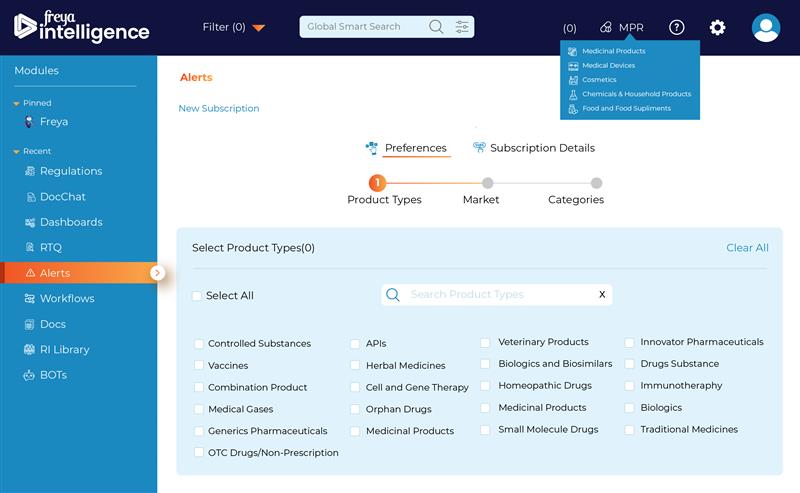Image resolution: width=800 pixels, height=493 pixels.
Task: Click the magnifier icon in Global Smart Search
Action: click(436, 27)
